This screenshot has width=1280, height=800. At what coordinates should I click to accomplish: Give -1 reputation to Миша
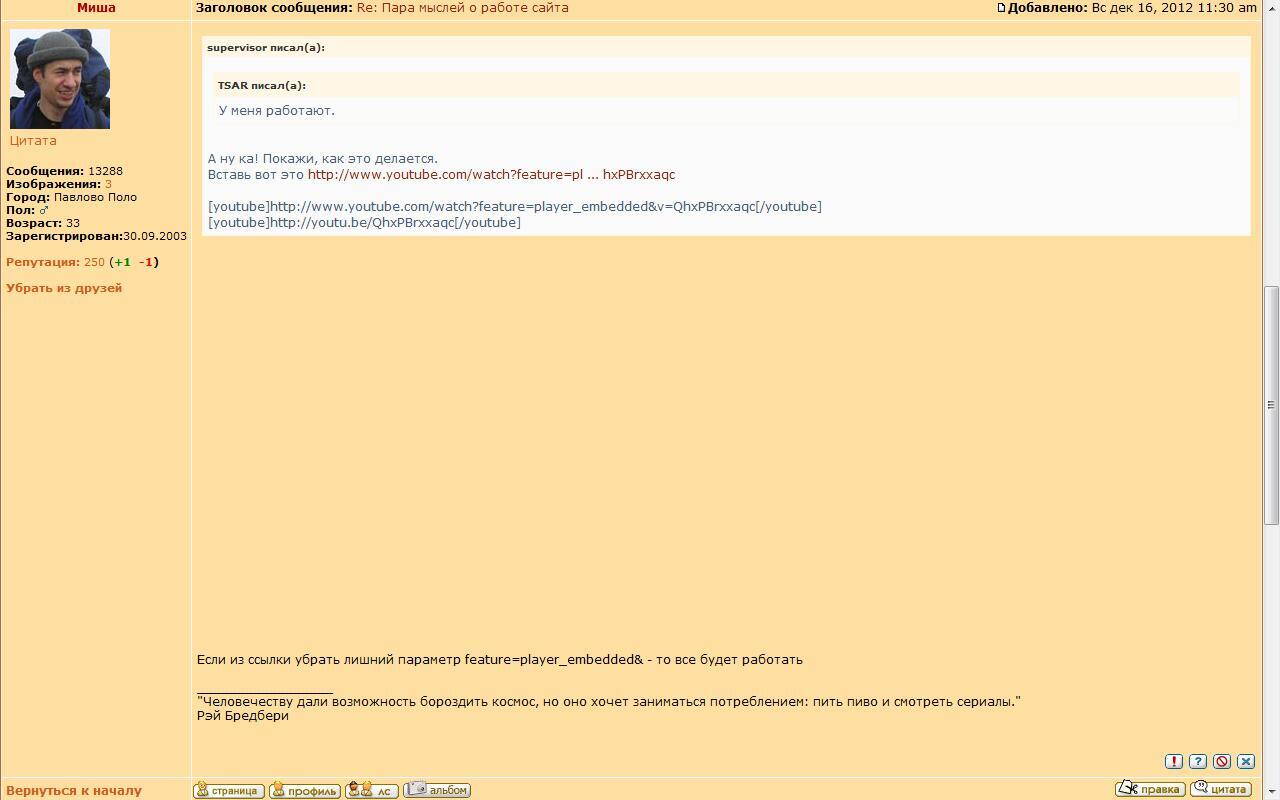tap(146, 262)
